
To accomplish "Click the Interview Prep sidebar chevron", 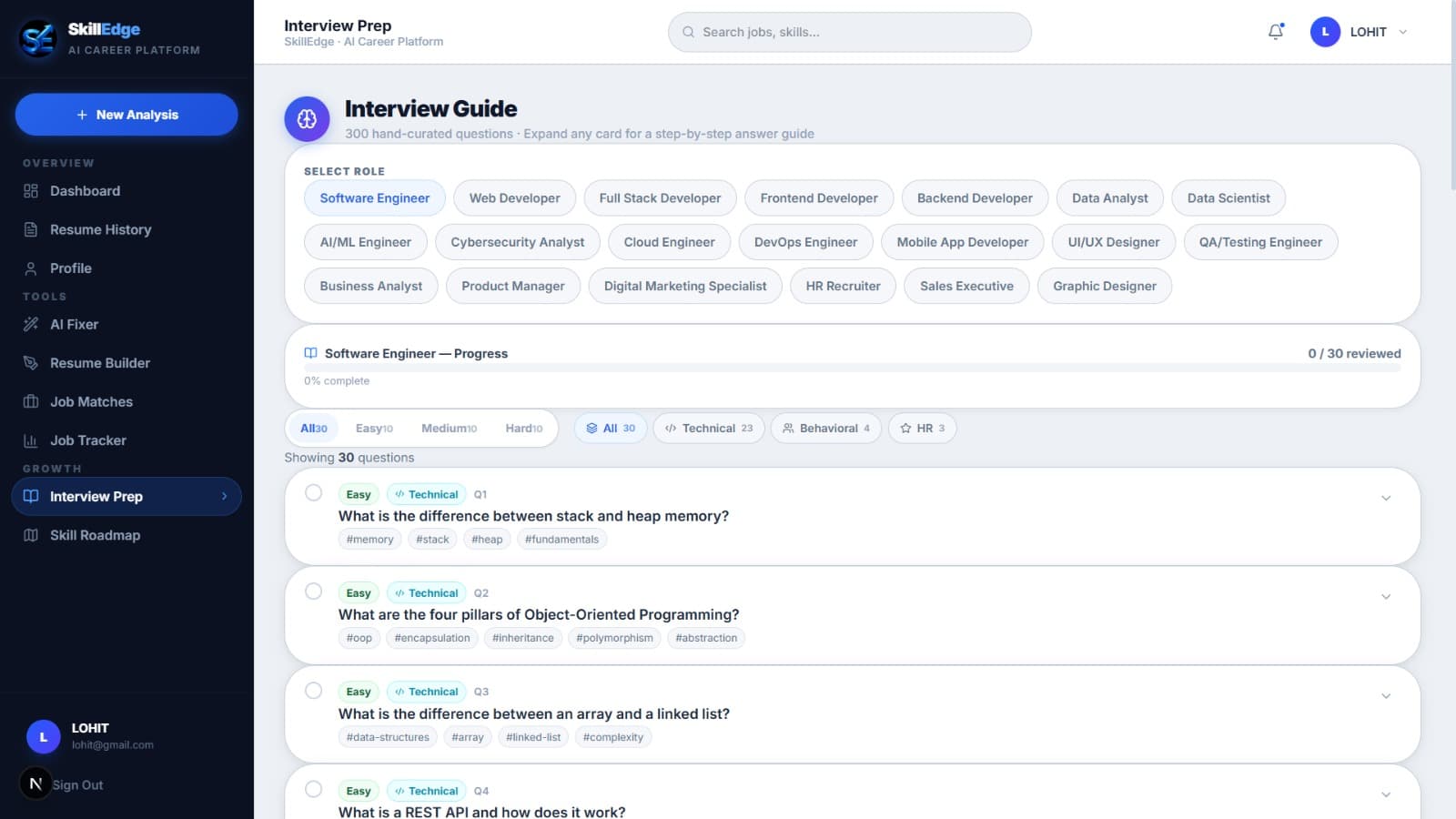I will coord(224,496).
